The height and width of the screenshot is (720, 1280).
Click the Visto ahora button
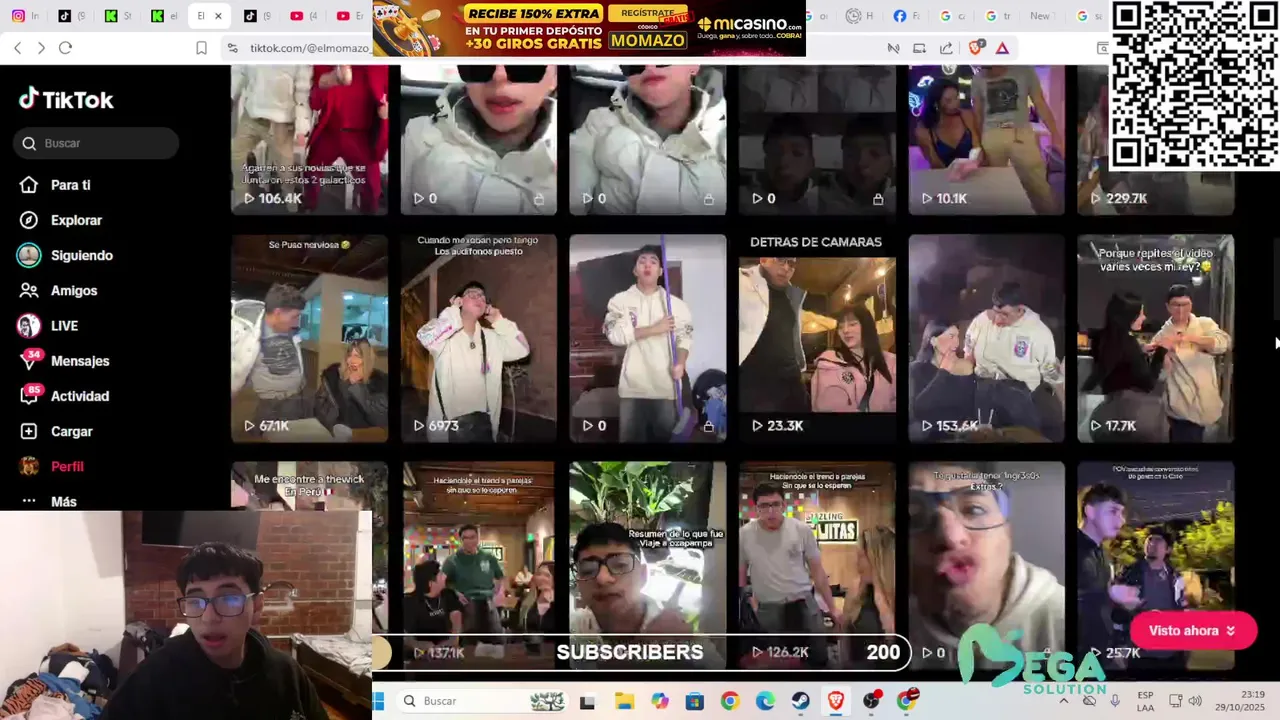coord(1192,631)
